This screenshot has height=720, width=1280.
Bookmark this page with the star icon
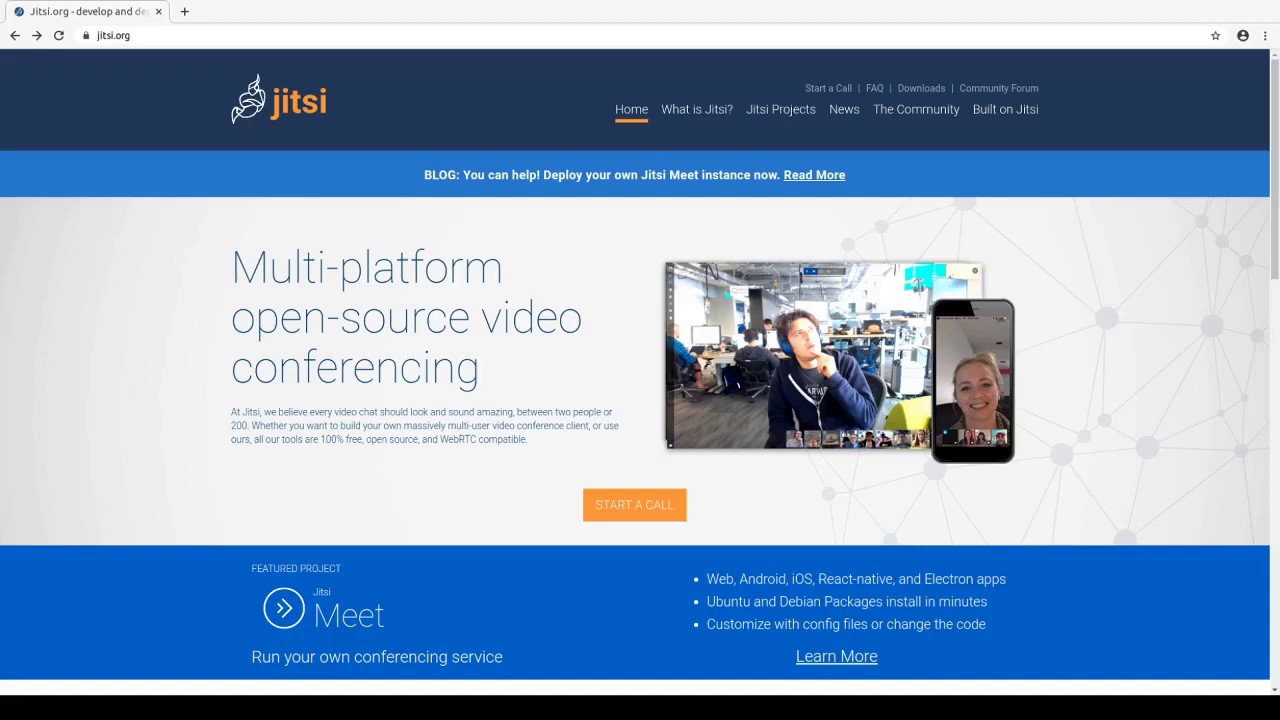[1216, 35]
